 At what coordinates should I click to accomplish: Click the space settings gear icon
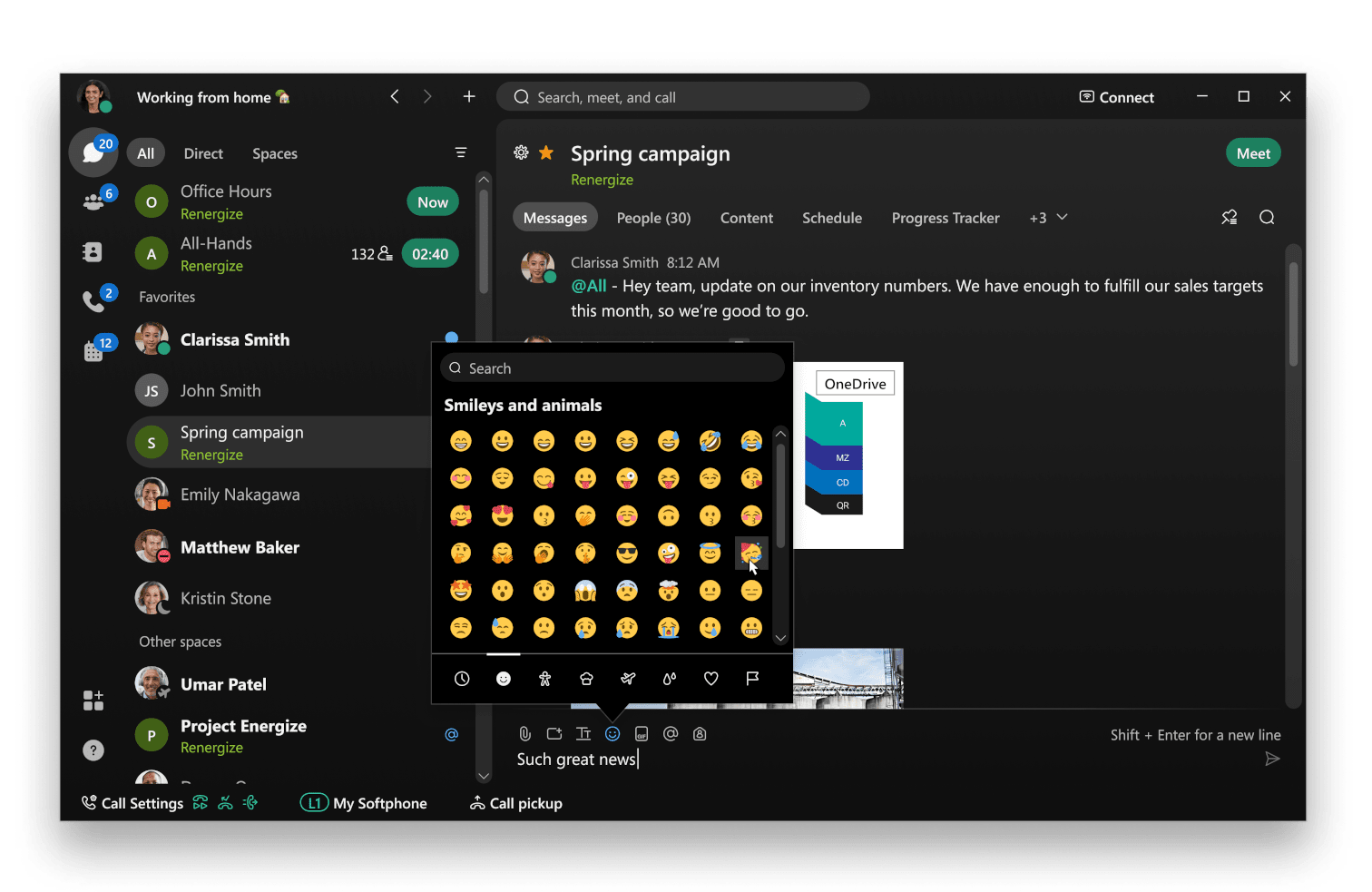[521, 152]
